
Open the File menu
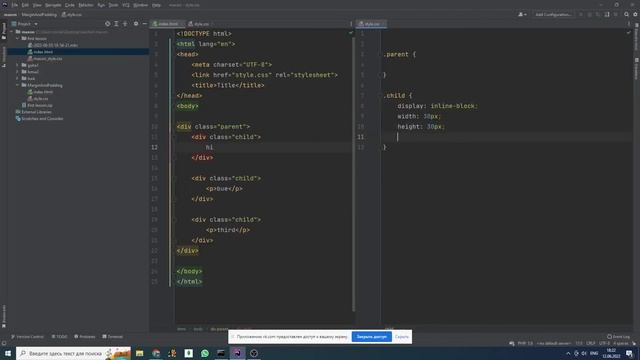[x=15, y=5]
